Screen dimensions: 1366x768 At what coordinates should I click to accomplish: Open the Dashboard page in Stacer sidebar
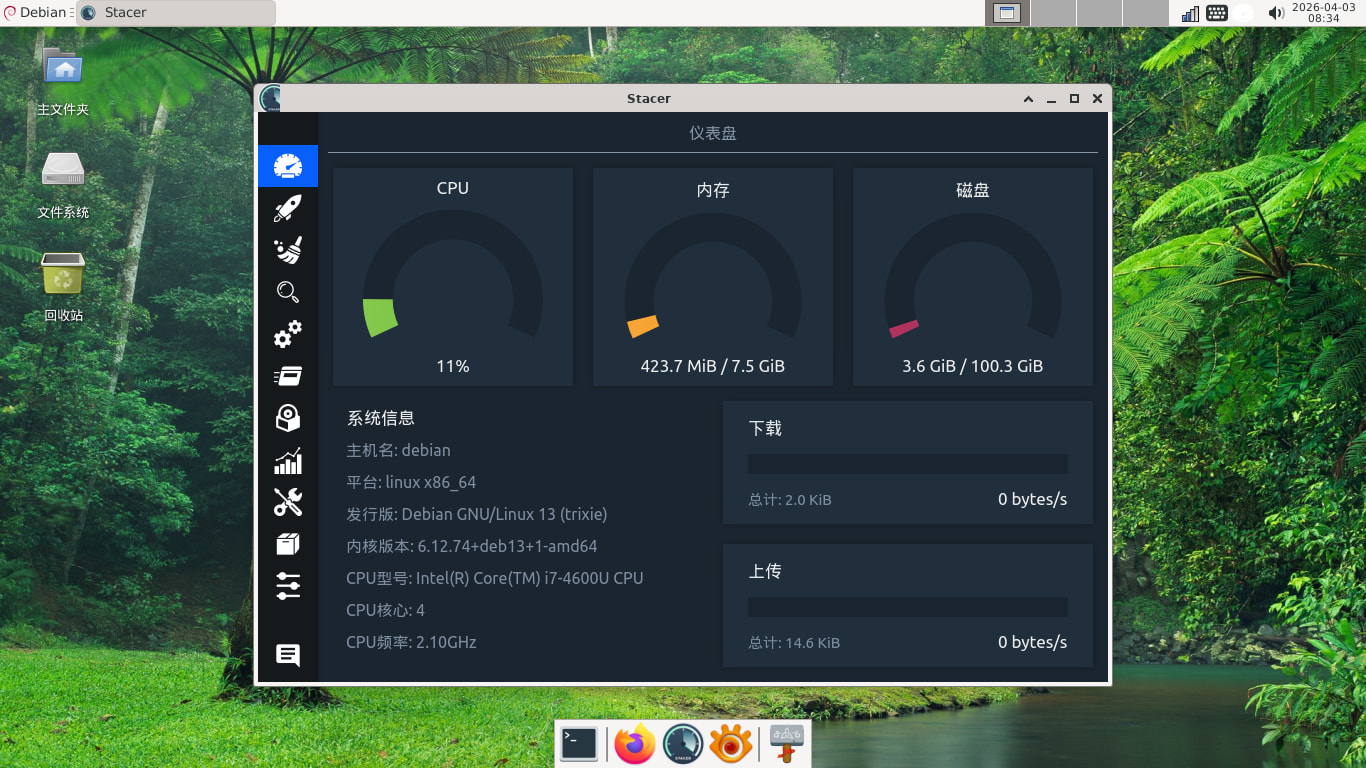tap(288, 166)
